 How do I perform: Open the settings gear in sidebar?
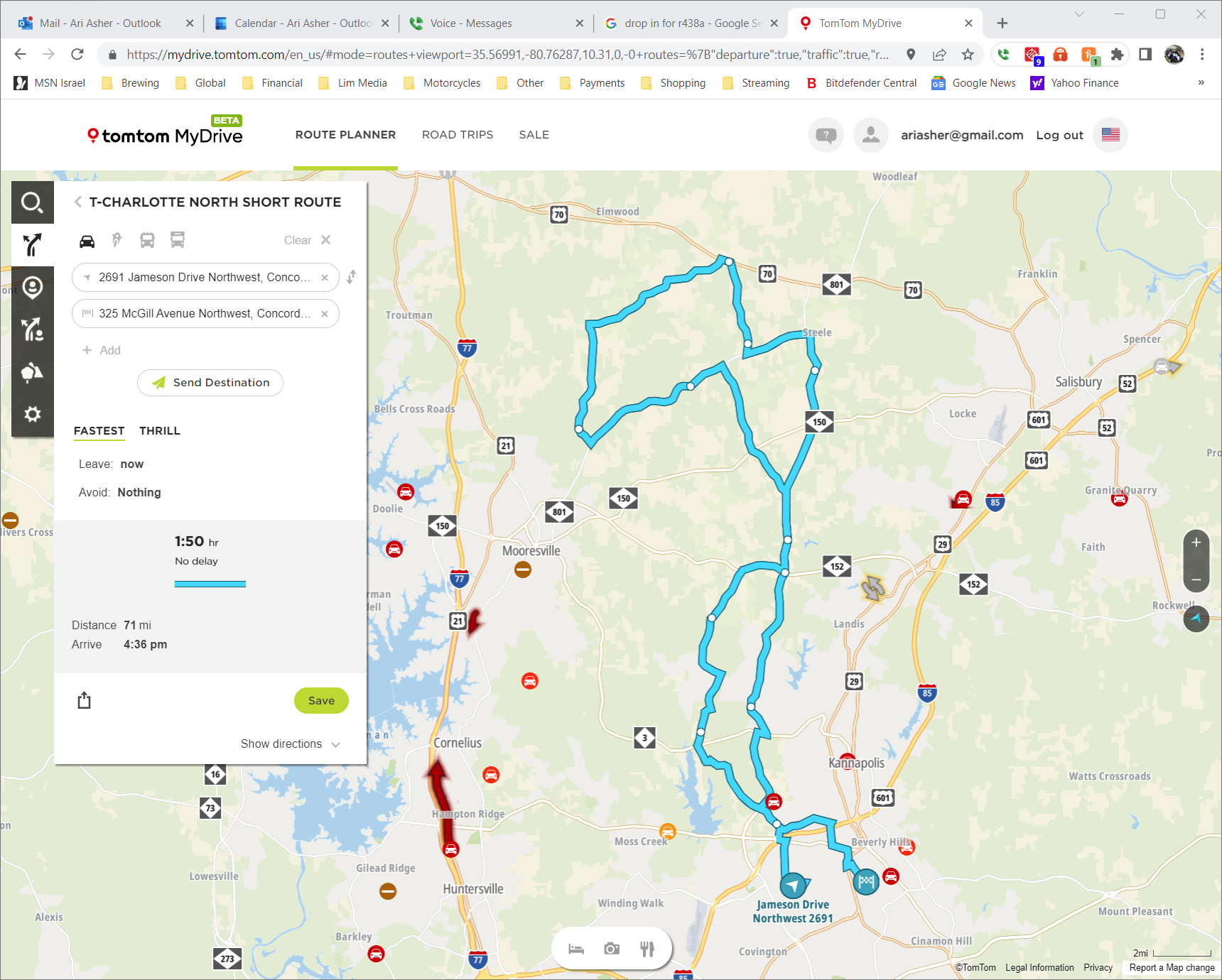(x=32, y=414)
